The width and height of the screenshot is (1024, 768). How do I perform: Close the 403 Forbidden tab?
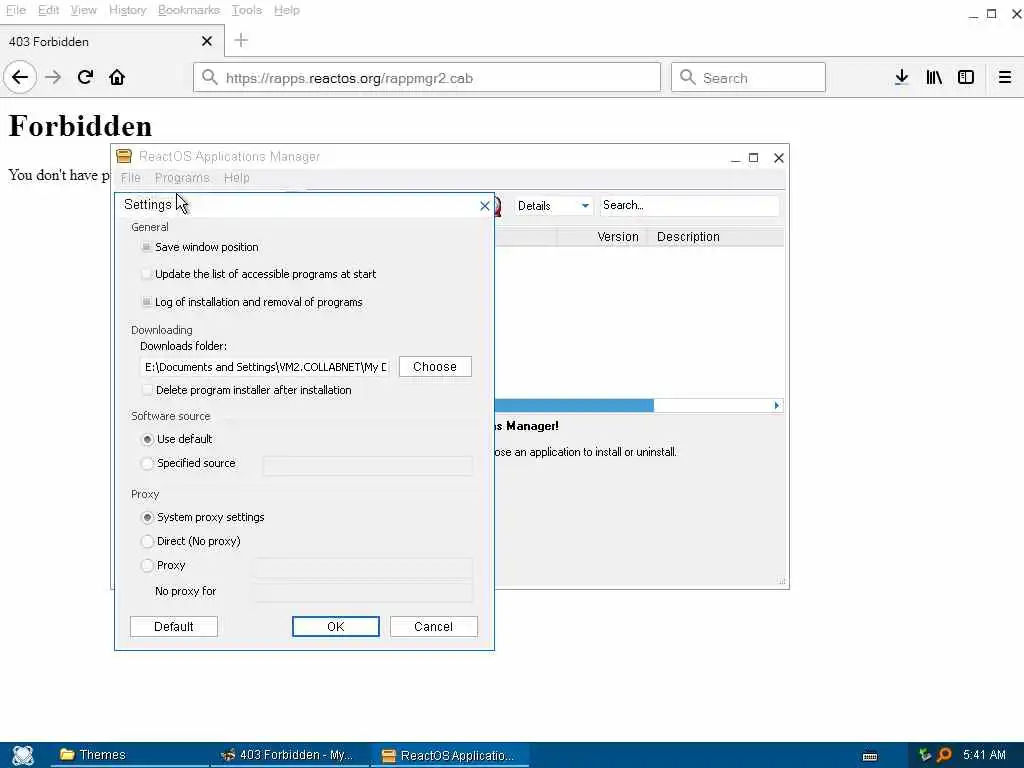pos(207,41)
